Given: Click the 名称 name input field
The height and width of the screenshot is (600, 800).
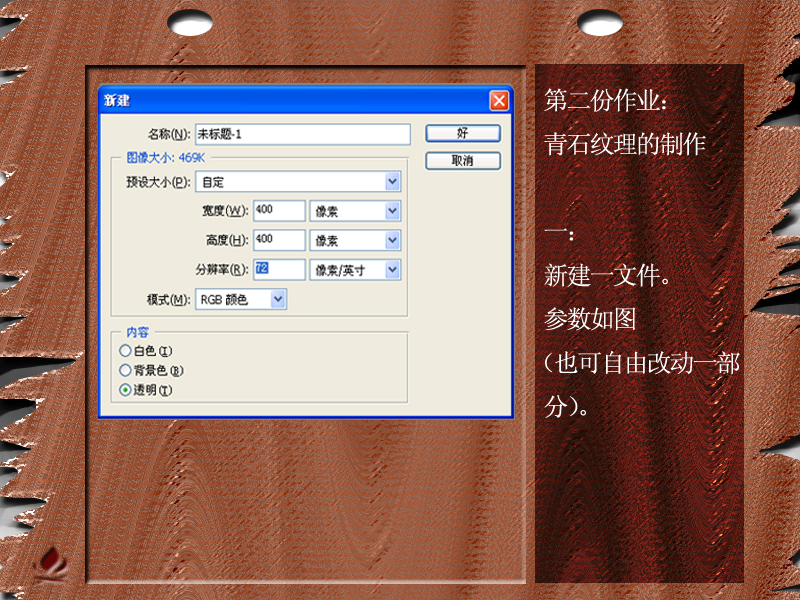Looking at the screenshot, I should (303, 134).
